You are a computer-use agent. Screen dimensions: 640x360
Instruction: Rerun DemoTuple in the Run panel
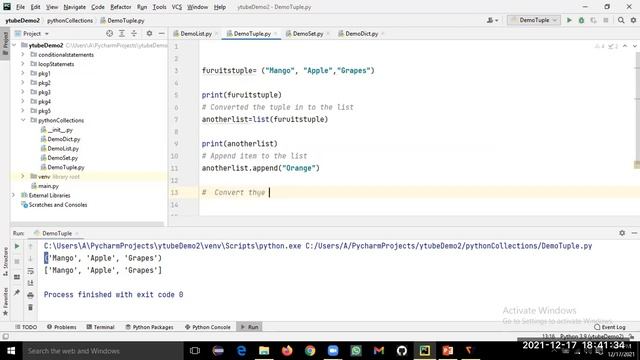[17, 246]
